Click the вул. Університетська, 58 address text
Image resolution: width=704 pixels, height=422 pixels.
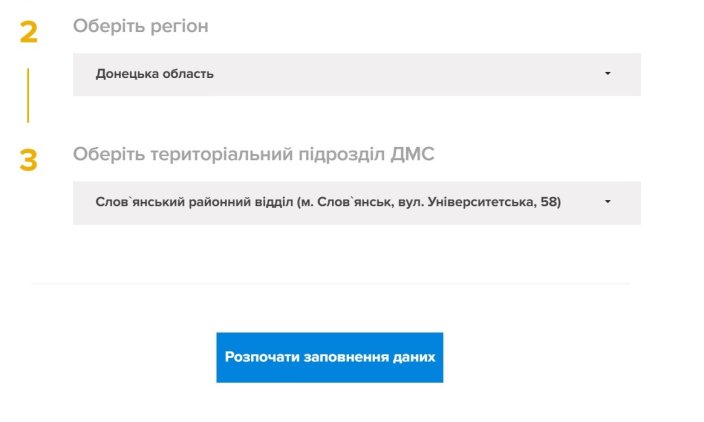click(x=480, y=202)
